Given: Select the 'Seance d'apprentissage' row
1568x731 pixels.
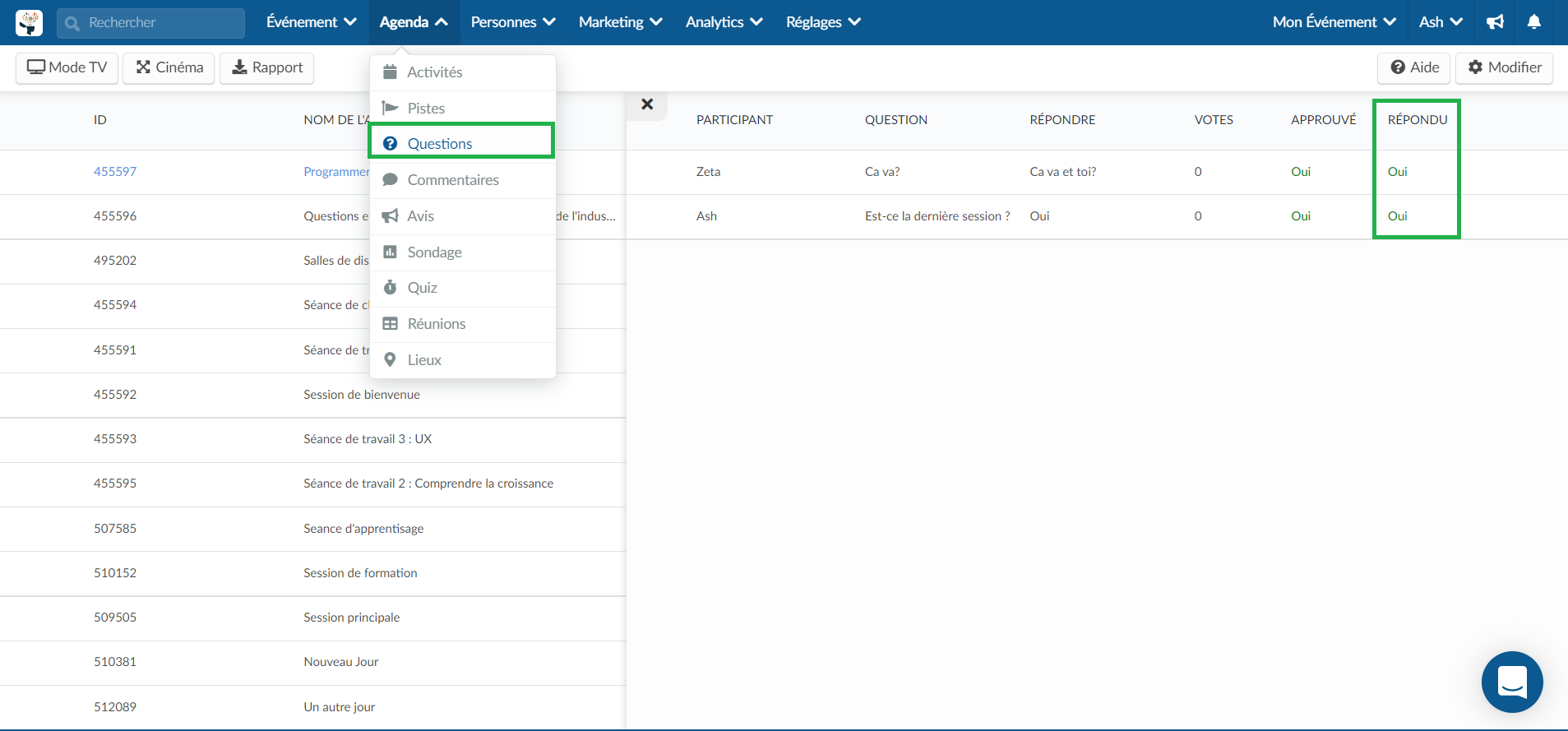Looking at the screenshot, I should tap(312, 529).
